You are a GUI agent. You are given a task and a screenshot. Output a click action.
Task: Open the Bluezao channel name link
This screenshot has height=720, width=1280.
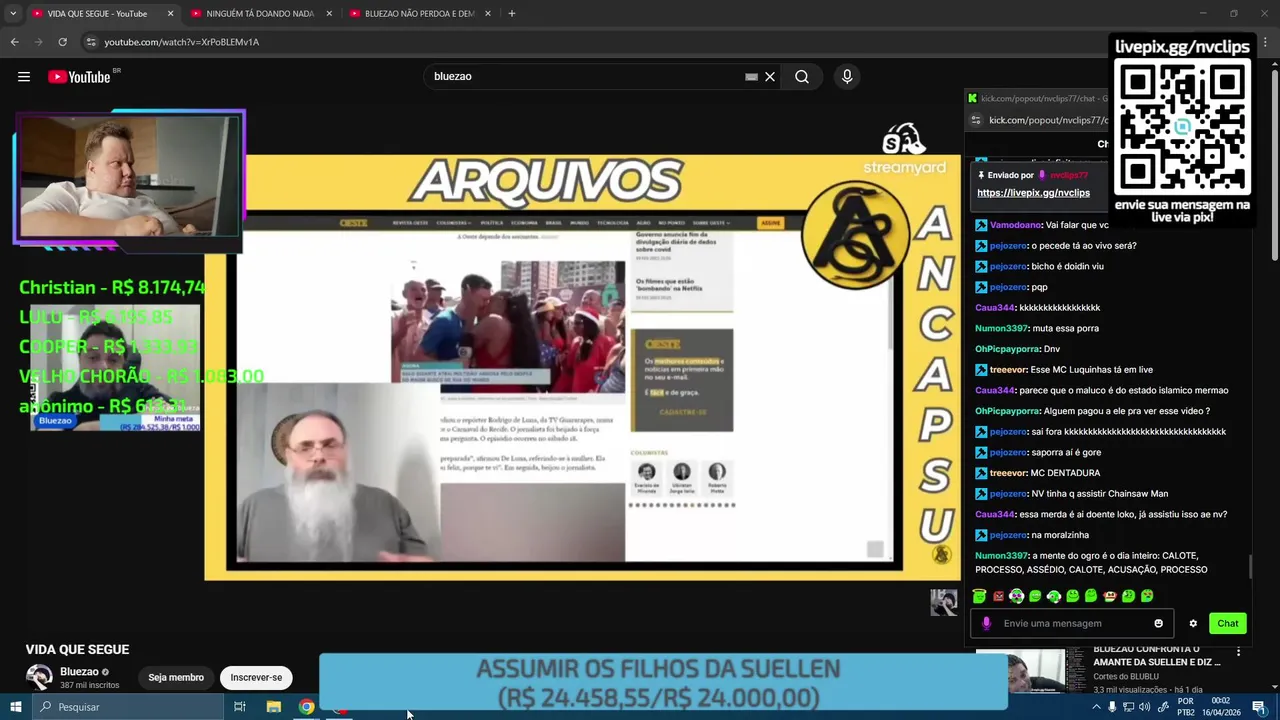point(79,672)
